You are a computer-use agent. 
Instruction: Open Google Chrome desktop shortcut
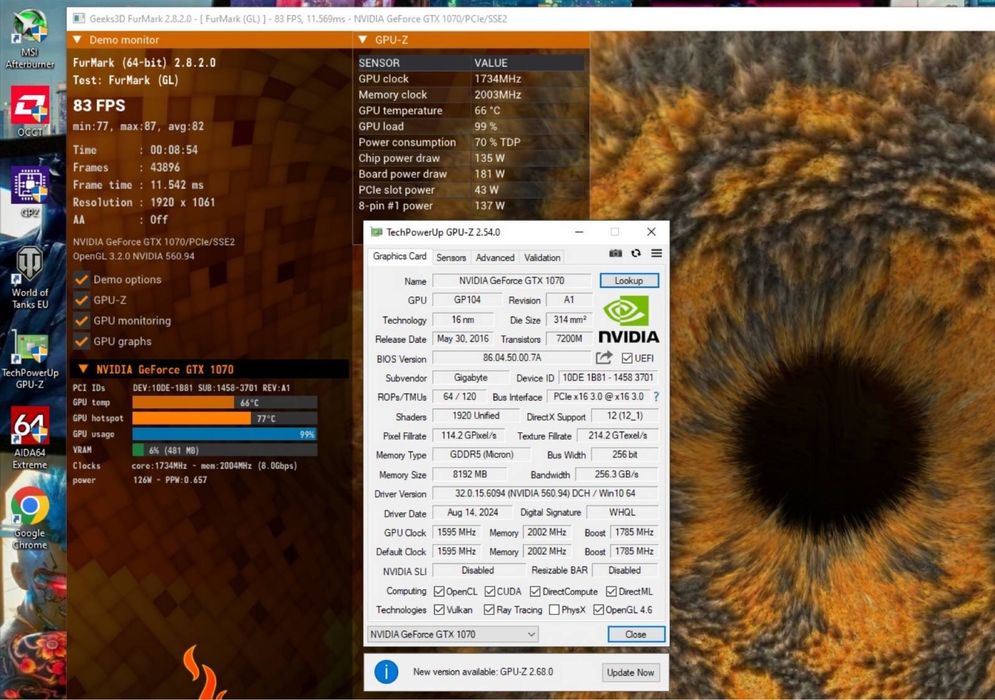(29, 518)
